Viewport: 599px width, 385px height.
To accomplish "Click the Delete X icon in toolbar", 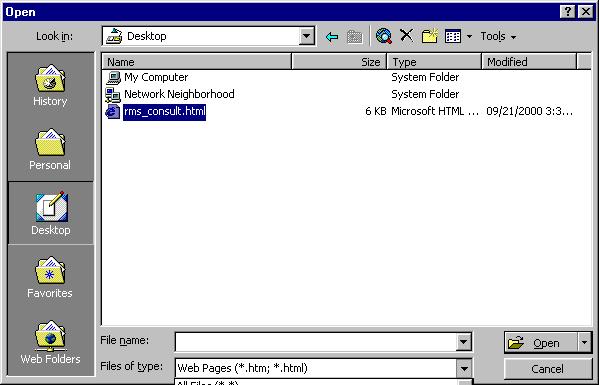I will point(406,36).
